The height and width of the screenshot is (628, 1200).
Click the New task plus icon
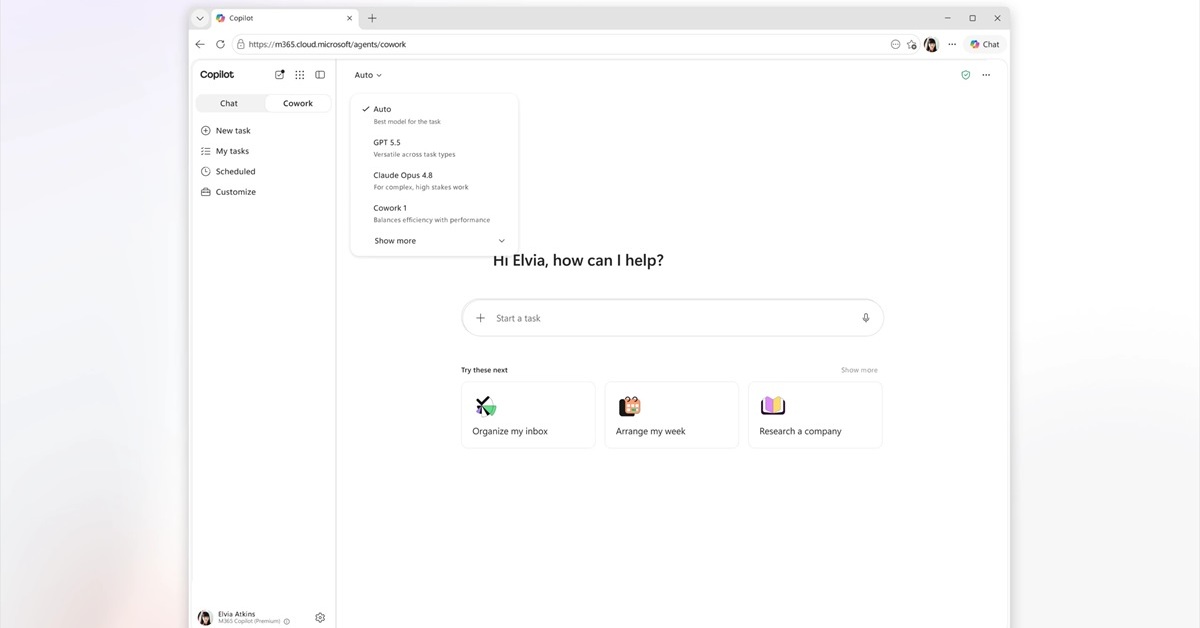[206, 131]
